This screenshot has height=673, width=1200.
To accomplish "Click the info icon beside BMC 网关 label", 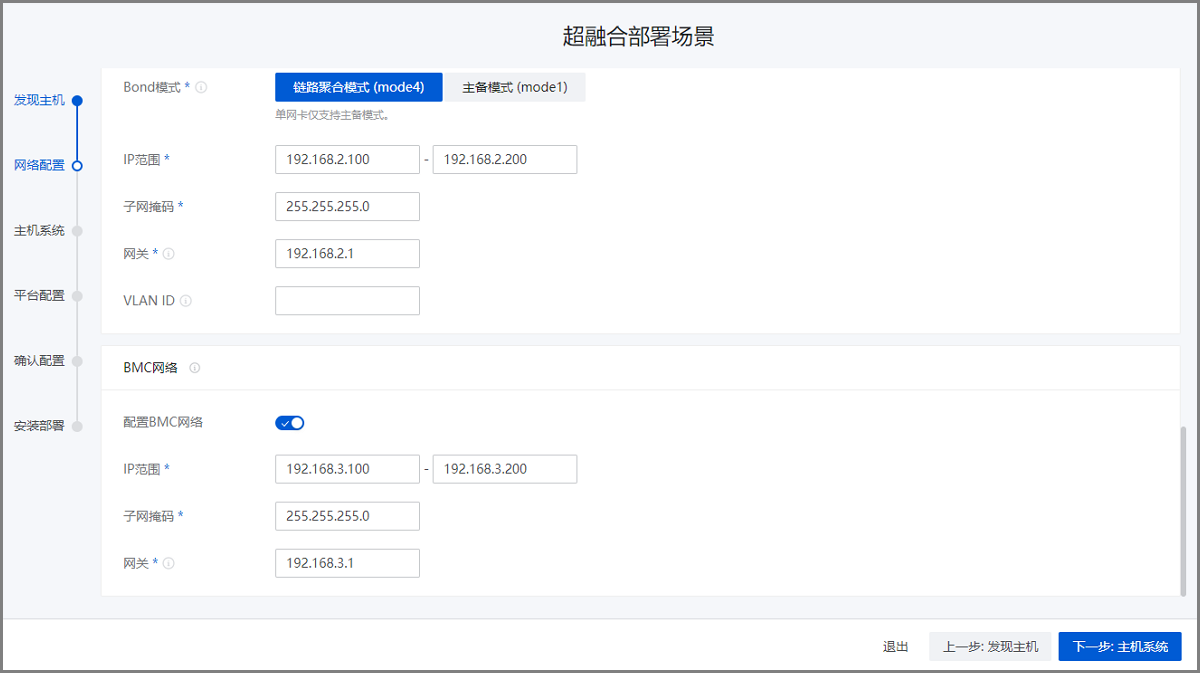I will tap(169, 564).
